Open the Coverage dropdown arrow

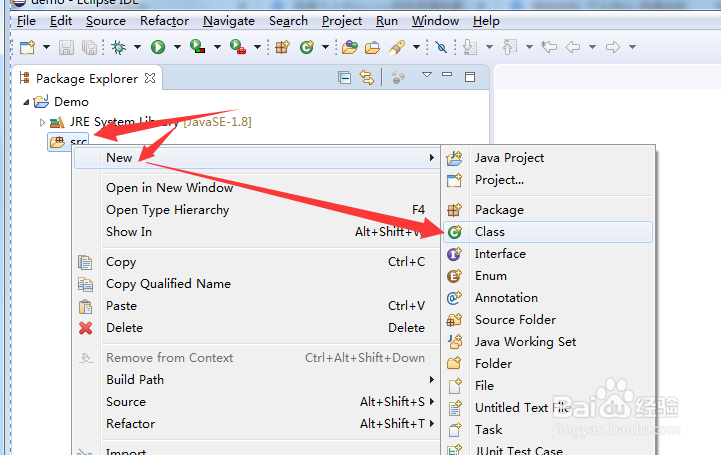(x=217, y=47)
